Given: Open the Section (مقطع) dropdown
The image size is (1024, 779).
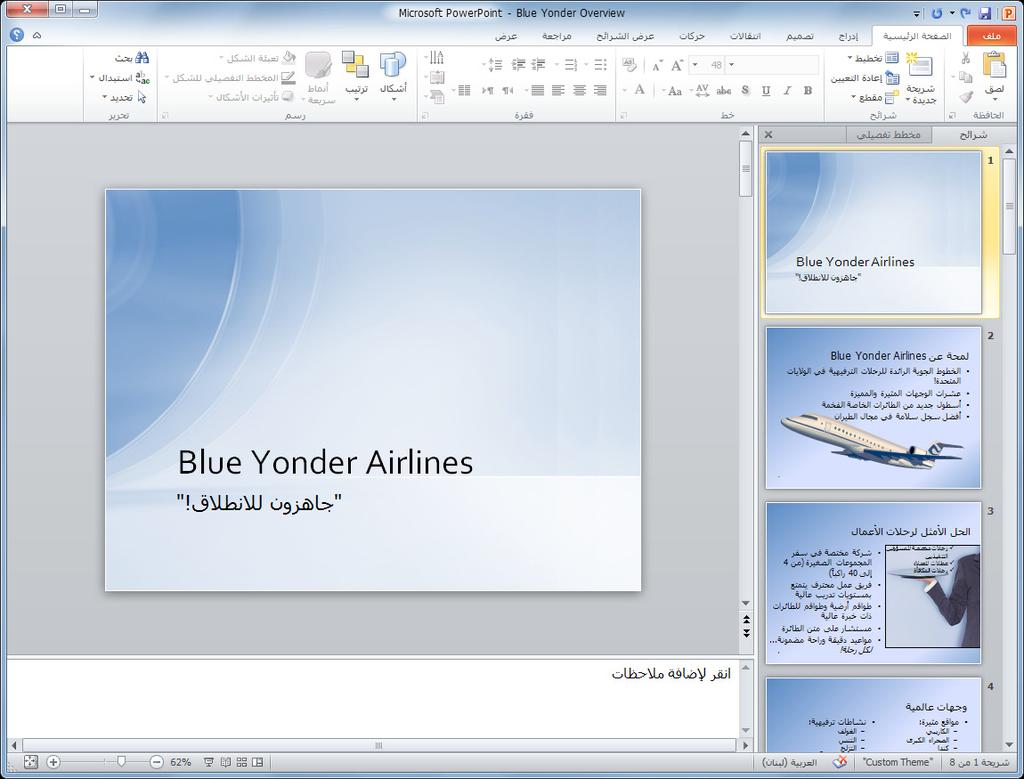Looking at the screenshot, I should [x=876, y=97].
